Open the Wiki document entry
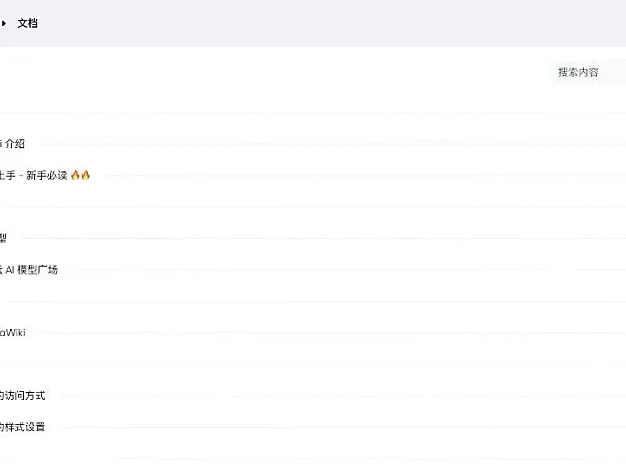Image resolution: width=626 pixels, height=470 pixels. pos(13,332)
